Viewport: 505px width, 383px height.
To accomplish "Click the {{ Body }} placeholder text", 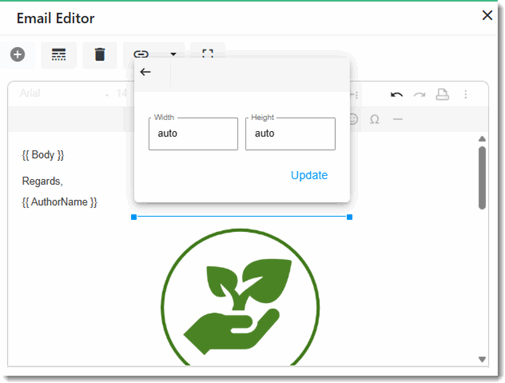I will pos(43,155).
